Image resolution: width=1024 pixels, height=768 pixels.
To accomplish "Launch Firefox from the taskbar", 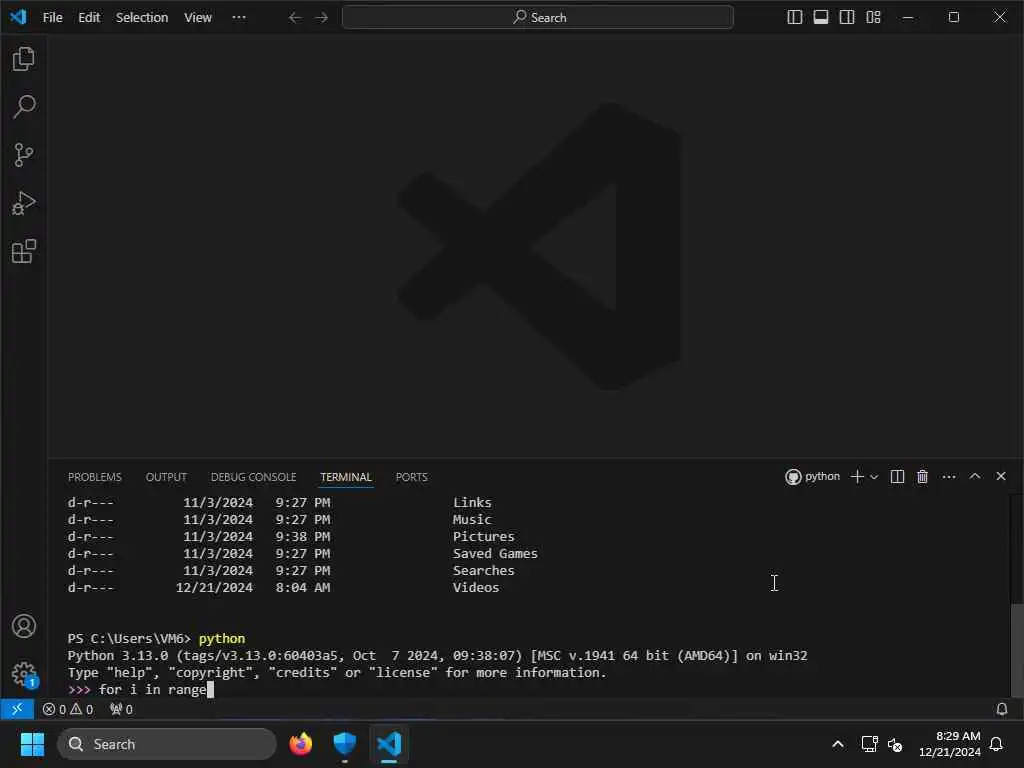I will pyautogui.click(x=300, y=744).
